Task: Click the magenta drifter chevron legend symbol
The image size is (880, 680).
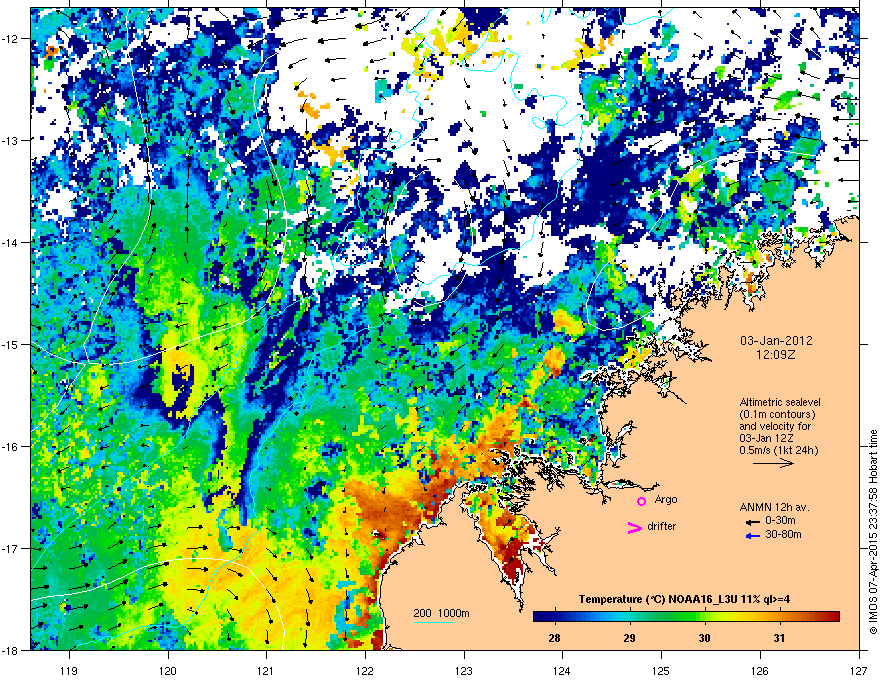Action: coord(635,527)
